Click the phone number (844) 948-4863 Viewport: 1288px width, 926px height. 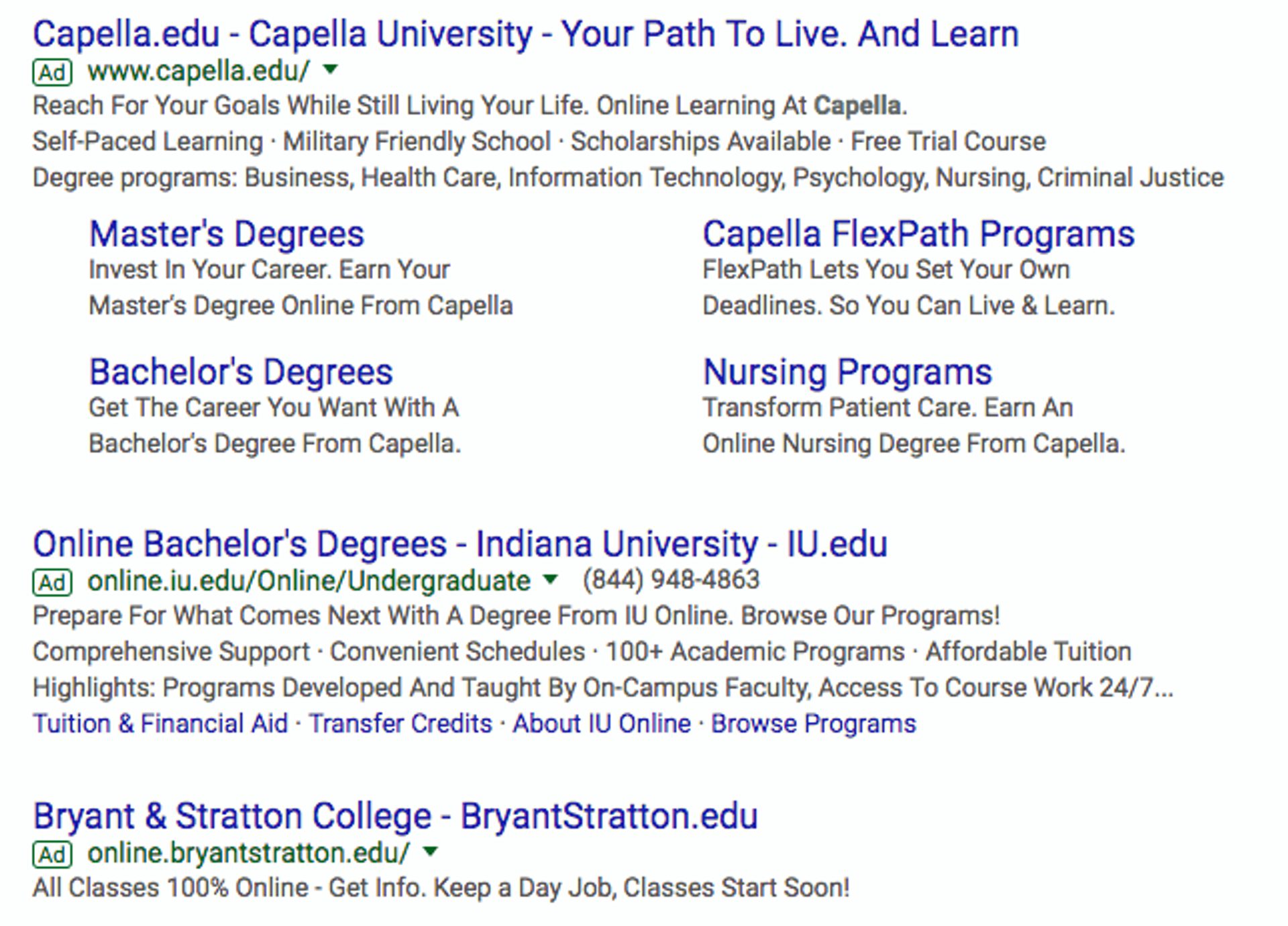click(670, 580)
